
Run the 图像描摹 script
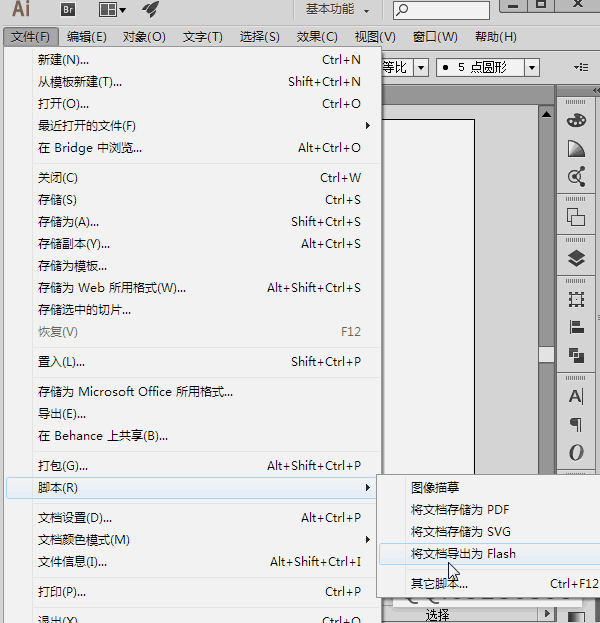tap(490, 488)
